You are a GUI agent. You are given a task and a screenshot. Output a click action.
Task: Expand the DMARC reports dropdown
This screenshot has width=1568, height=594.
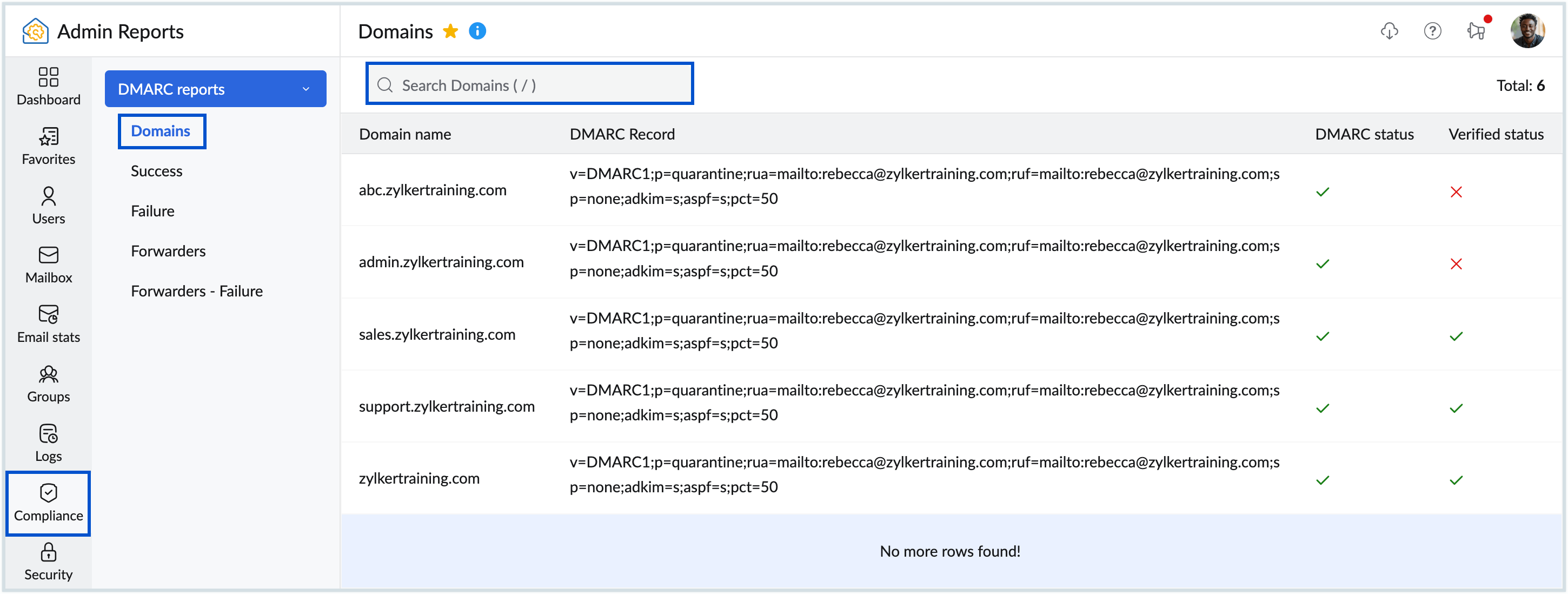[216, 89]
